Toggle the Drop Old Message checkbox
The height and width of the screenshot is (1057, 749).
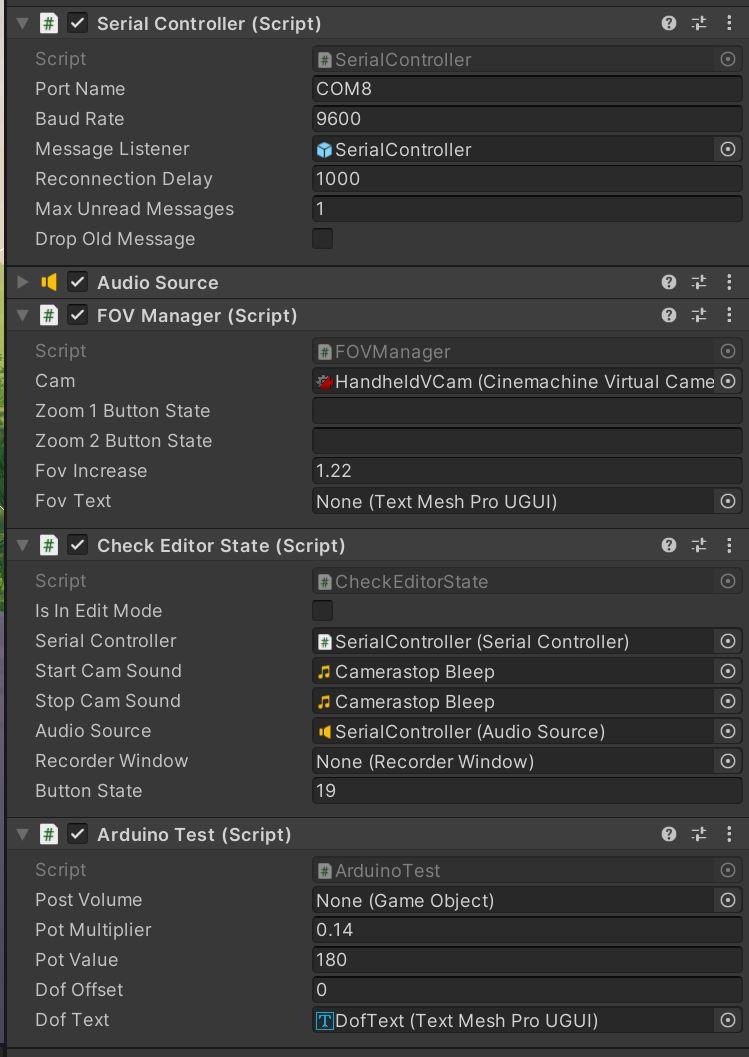[323, 239]
